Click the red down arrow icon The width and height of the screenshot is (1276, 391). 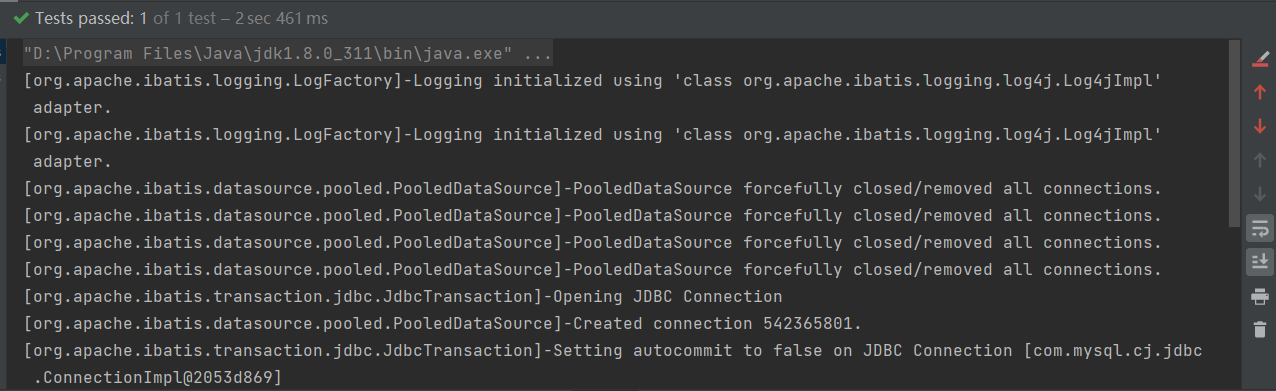[x=1259, y=126]
